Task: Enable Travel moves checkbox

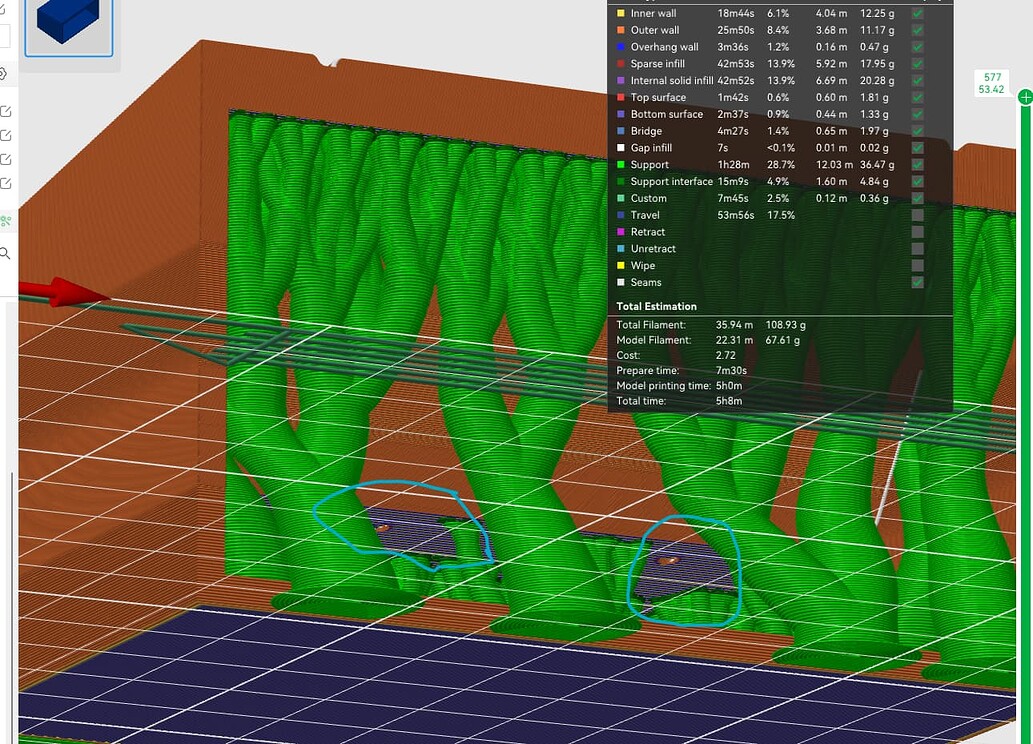Action: pyautogui.click(x=917, y=215)
